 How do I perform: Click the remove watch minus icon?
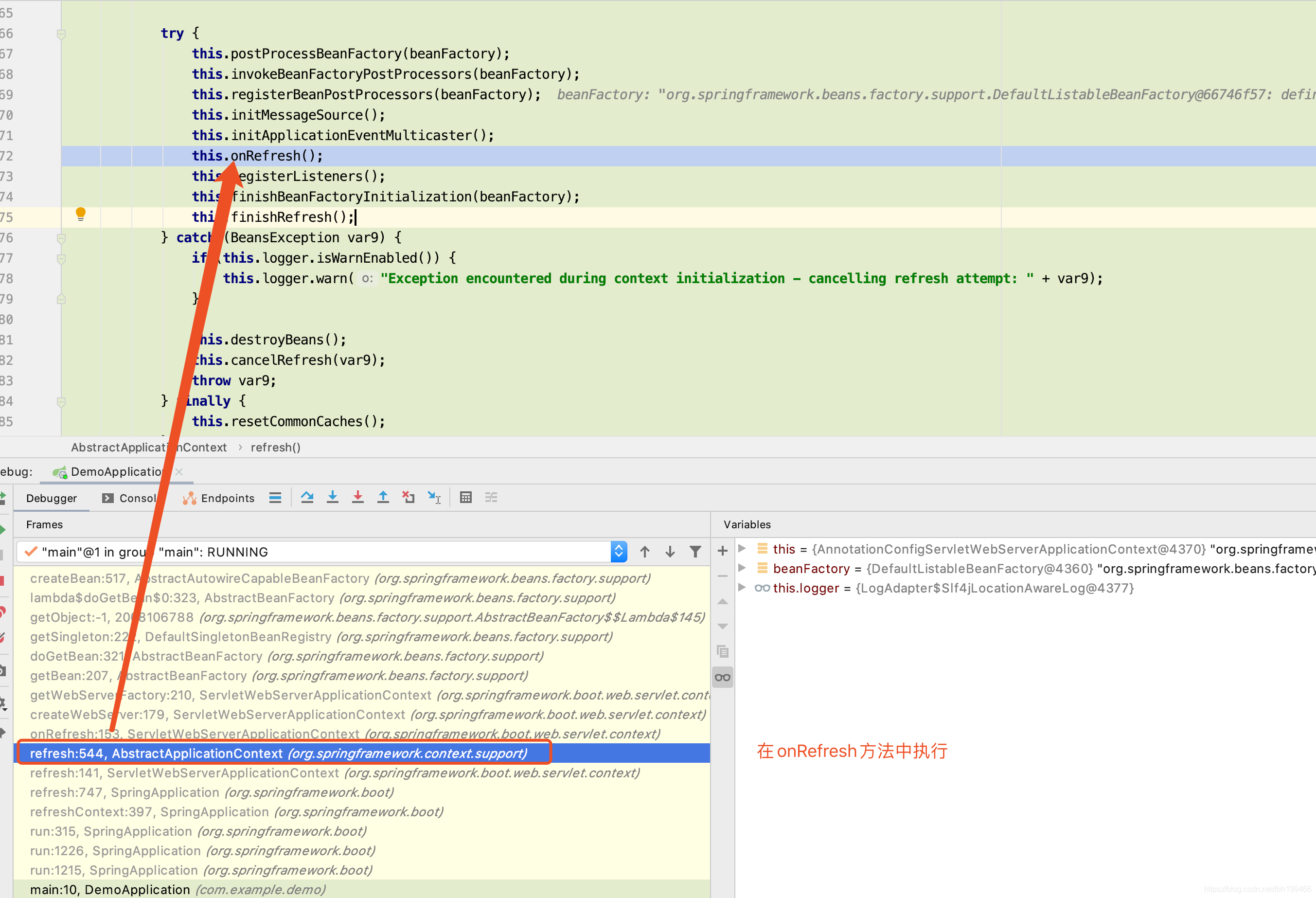(x=723, y=575)
